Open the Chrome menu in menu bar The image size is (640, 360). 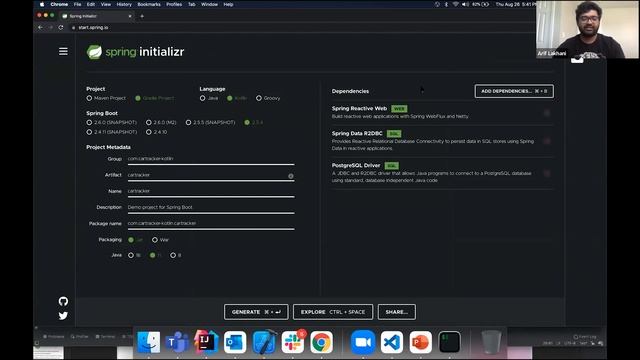(59, 4)
